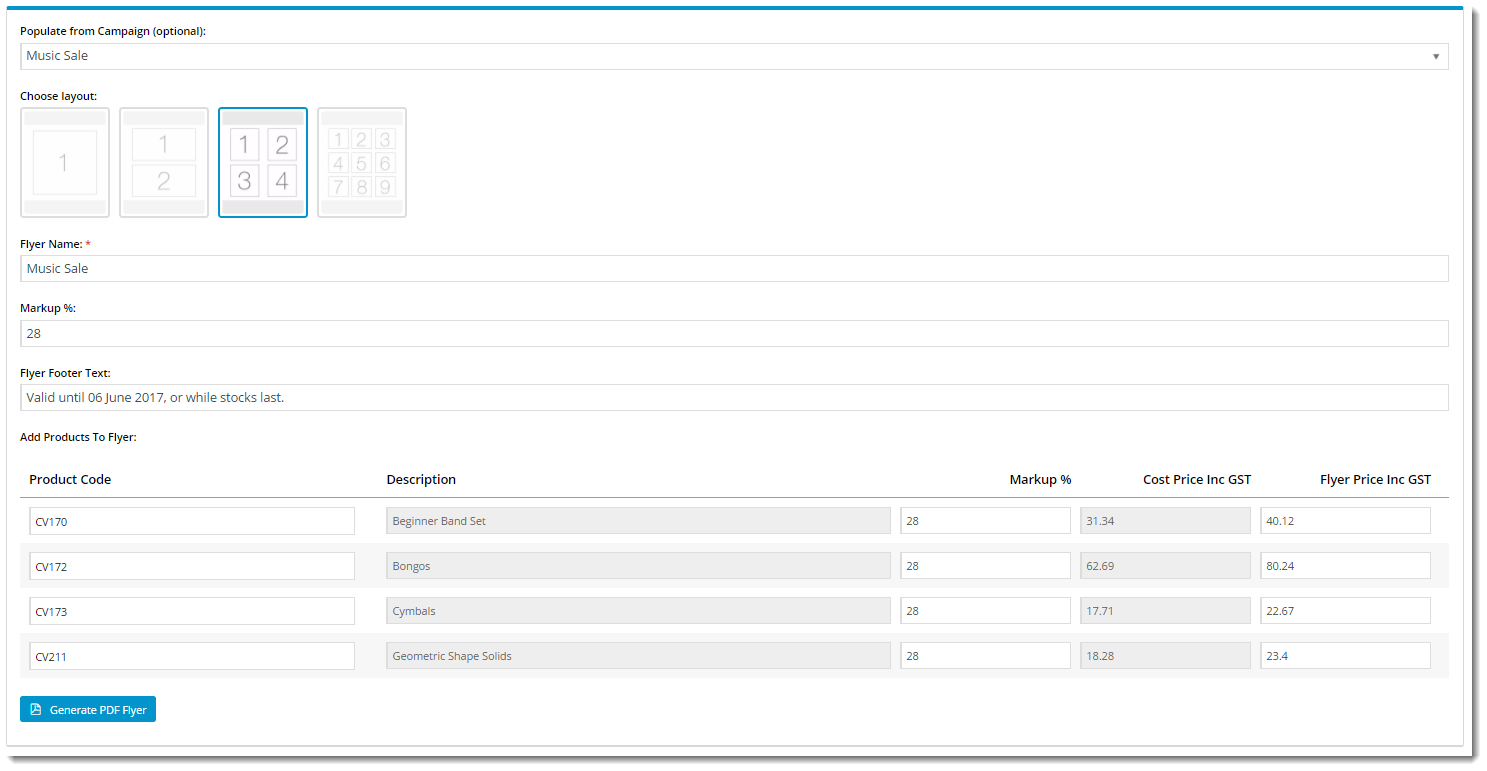Edit markup field in Geometric Shape Solids row

pyautogui.click(x=985, y=656)
